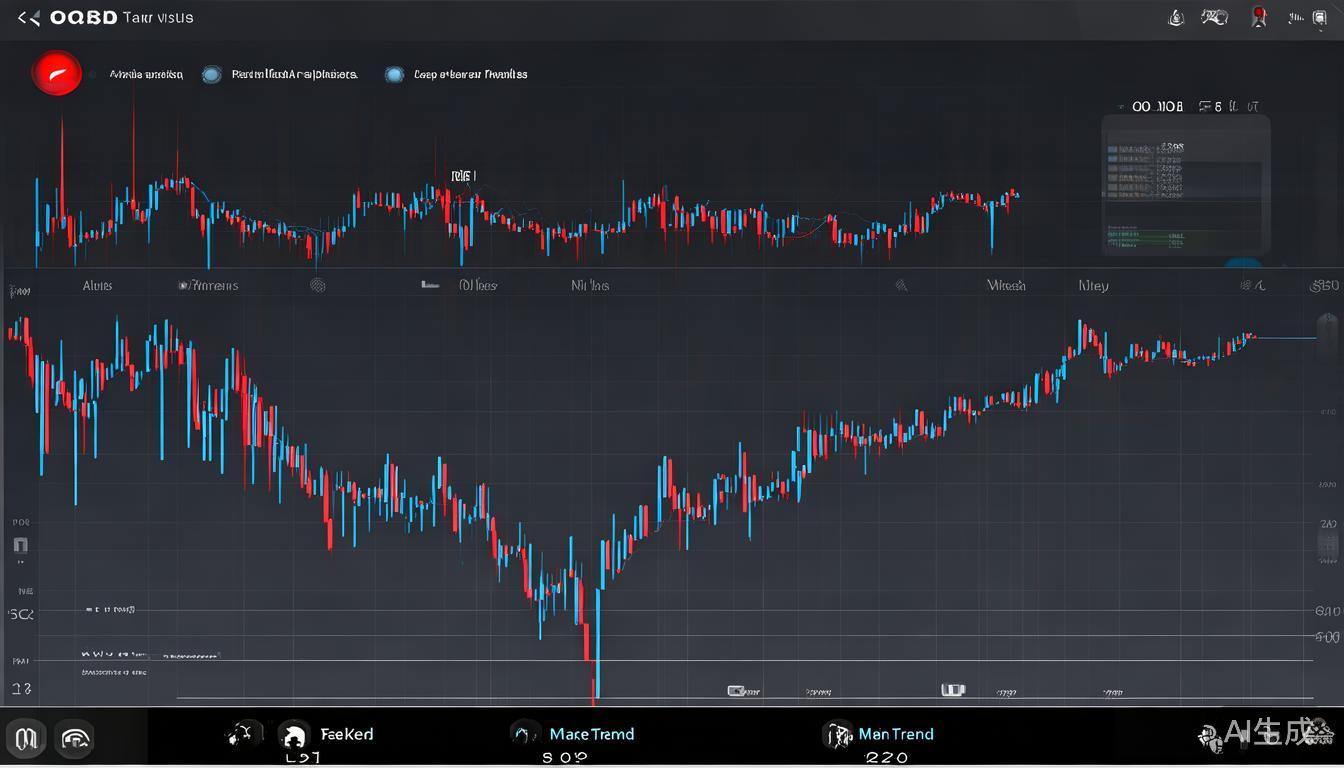Click the icon left of the Feeked avatar
Viewport: 1344px width, 768px height.
pyautogui.click(x=244, y=735)
